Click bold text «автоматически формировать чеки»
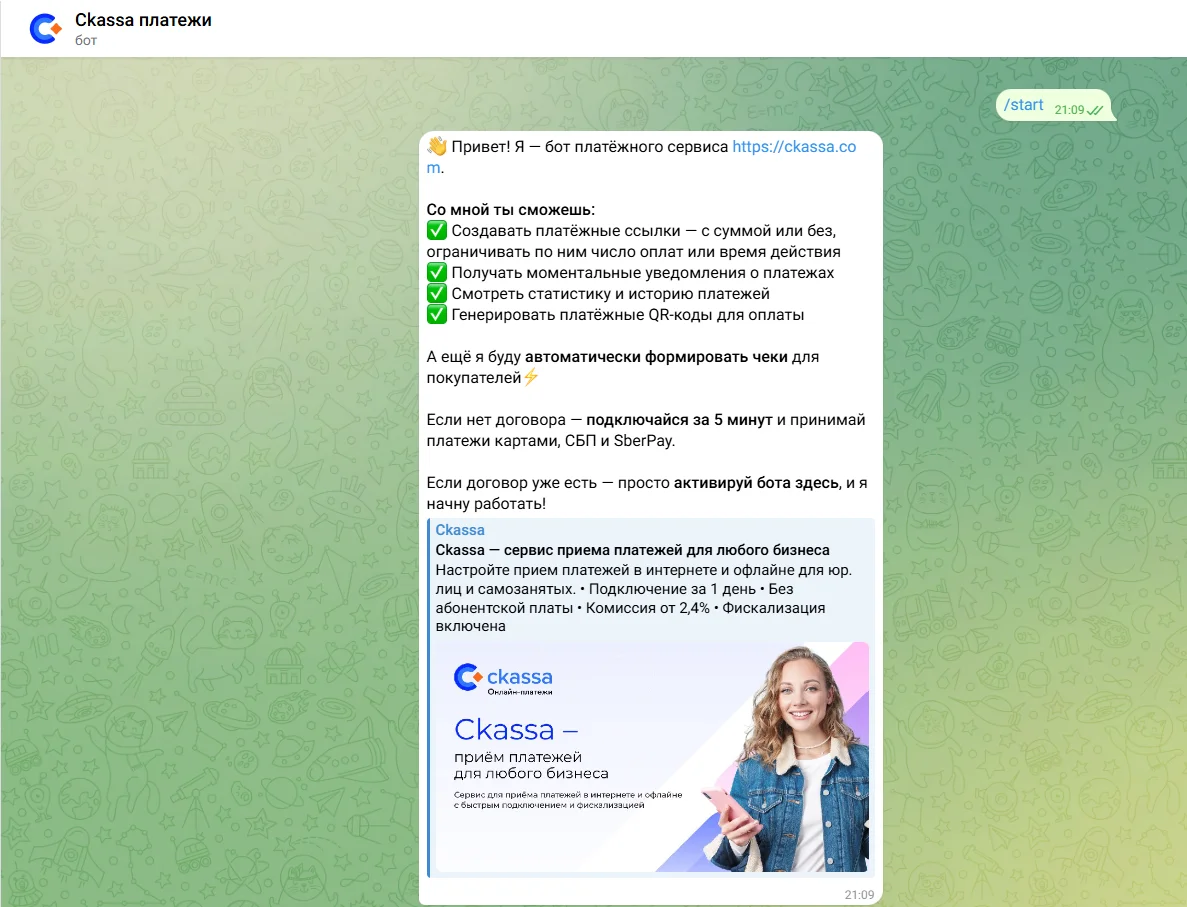Image resolution: width=1187 pixels, height=907 pixels. pyautogui.click(x=656, y=357)
